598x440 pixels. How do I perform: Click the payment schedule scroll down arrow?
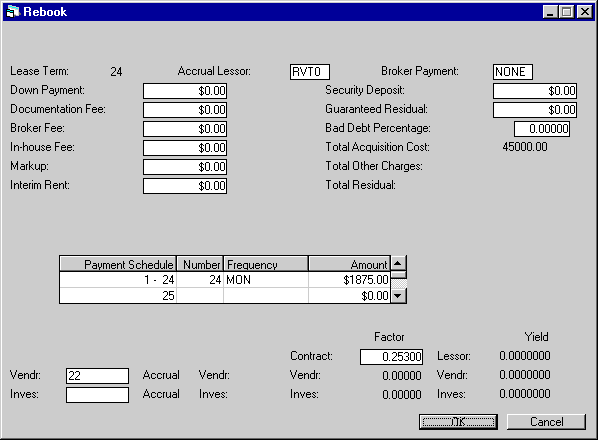point(398,295)
